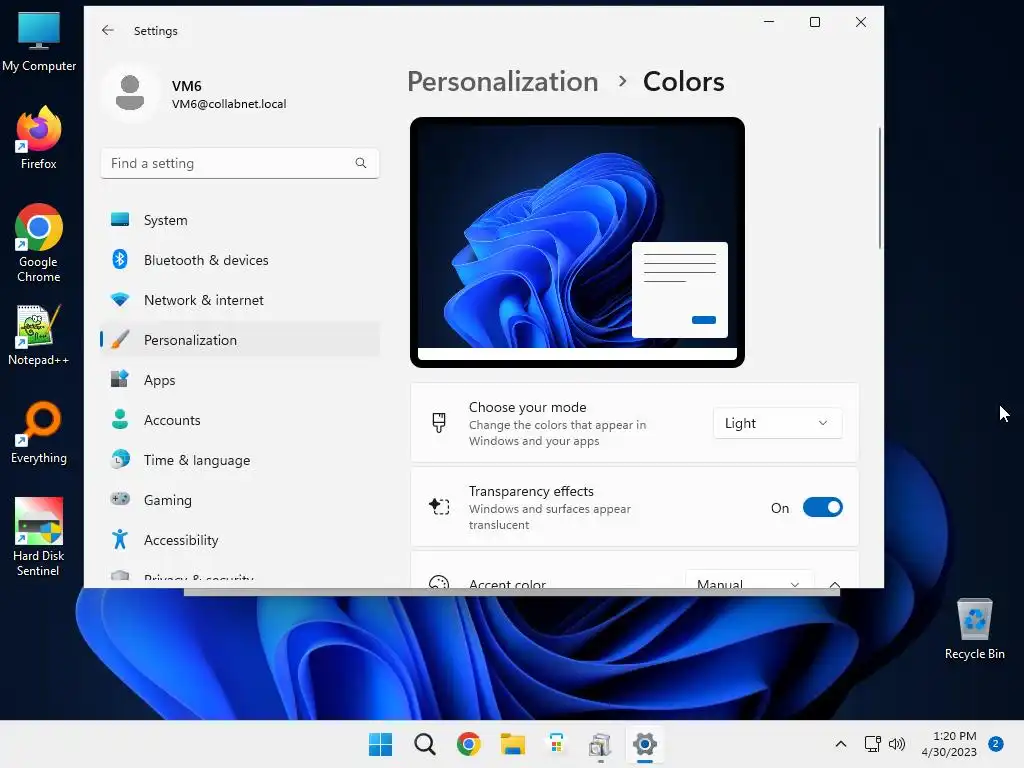
Task: Collapse the Accent color section chevron
Action: [834, 583]
